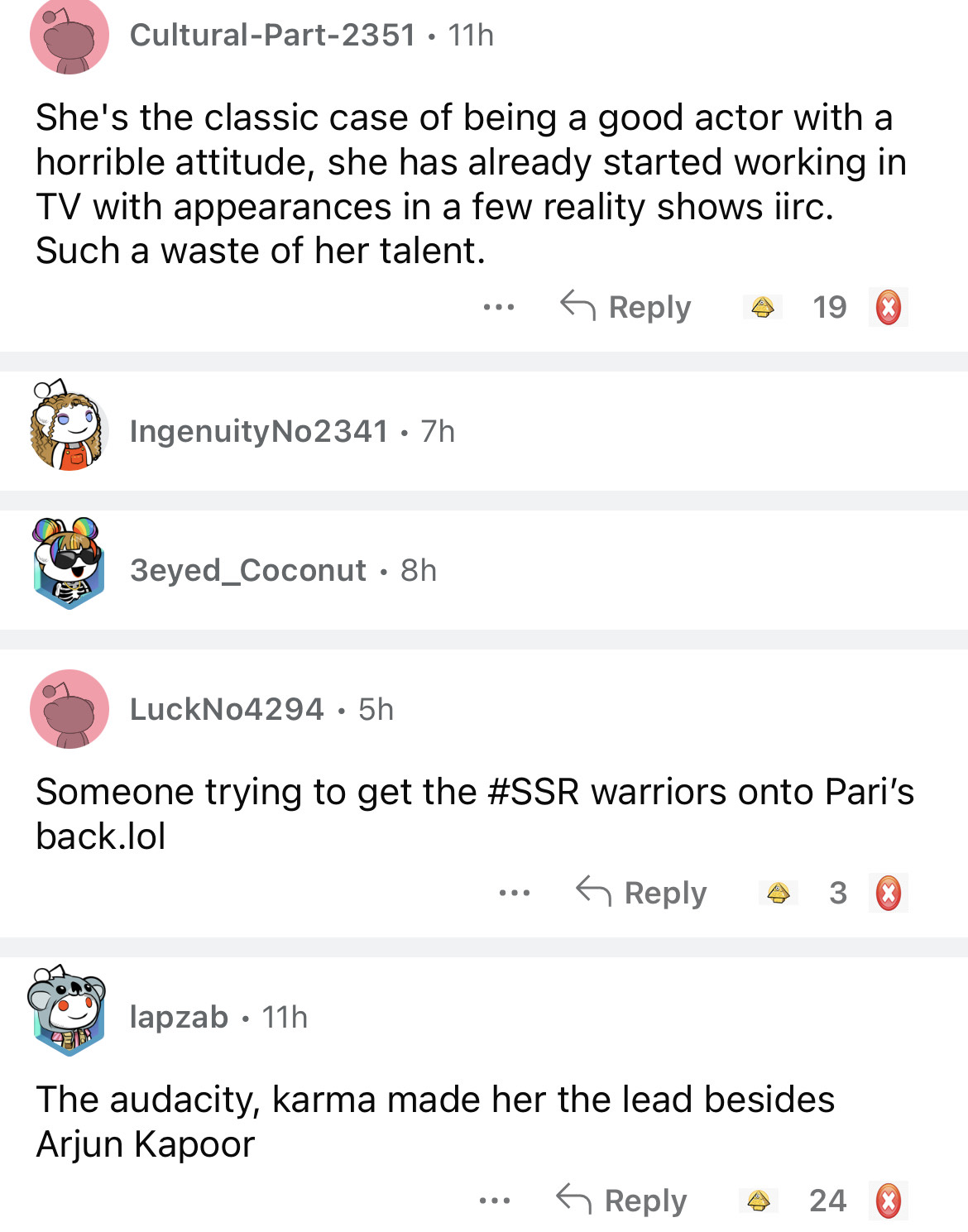Upvote LuckNo4294's comment
This screenshot has width=968, height=1232.
point(778,893)
